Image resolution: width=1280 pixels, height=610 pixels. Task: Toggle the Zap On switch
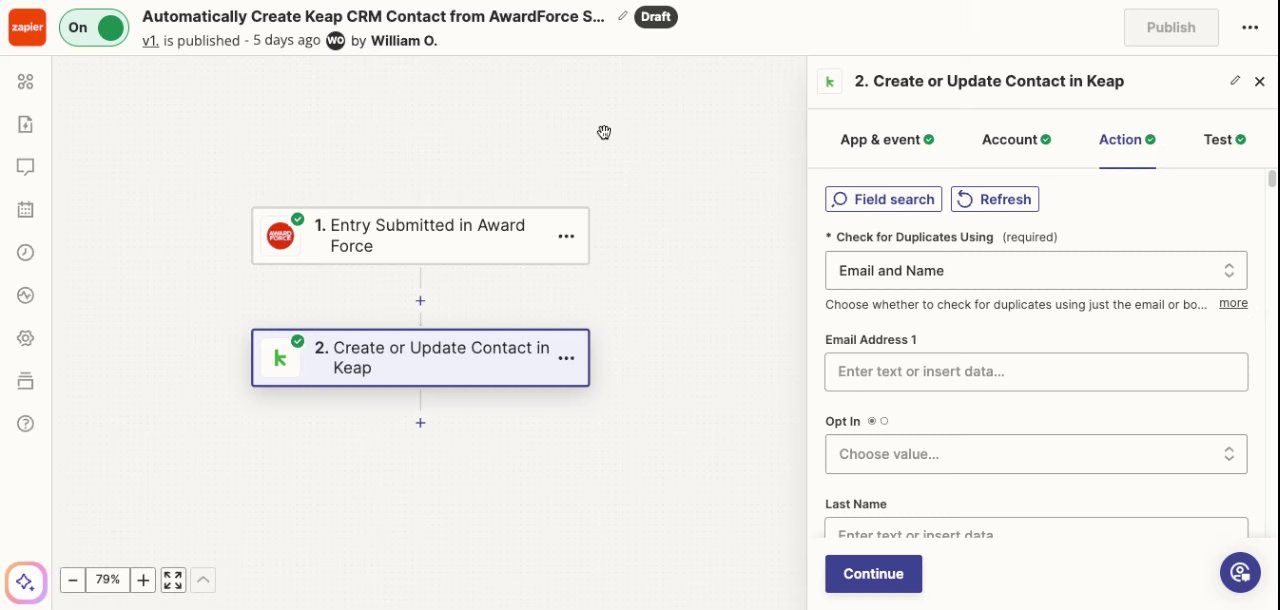point(94,28)
